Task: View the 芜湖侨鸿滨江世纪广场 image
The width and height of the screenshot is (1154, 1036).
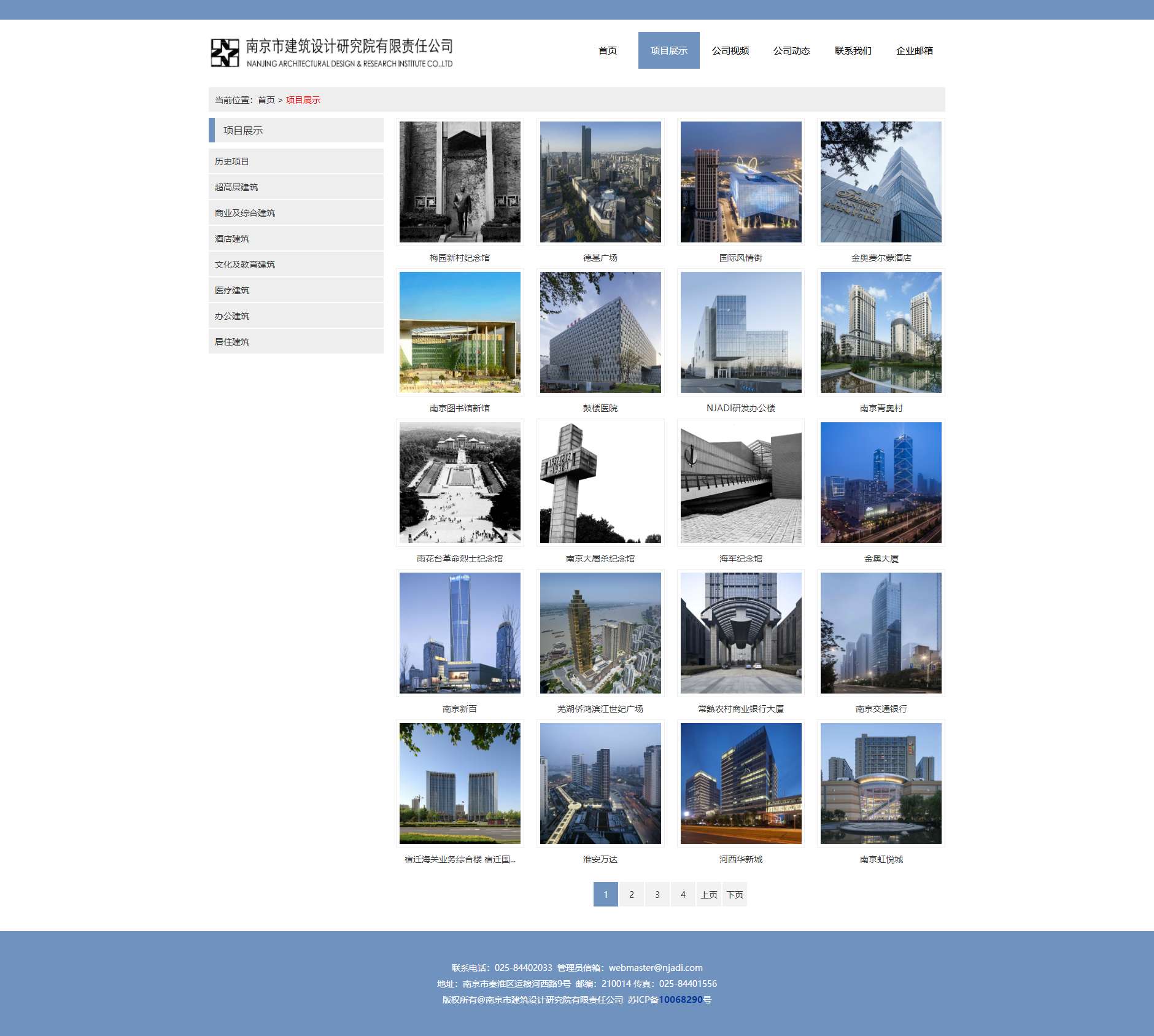Action: click(x=600, y=633)
